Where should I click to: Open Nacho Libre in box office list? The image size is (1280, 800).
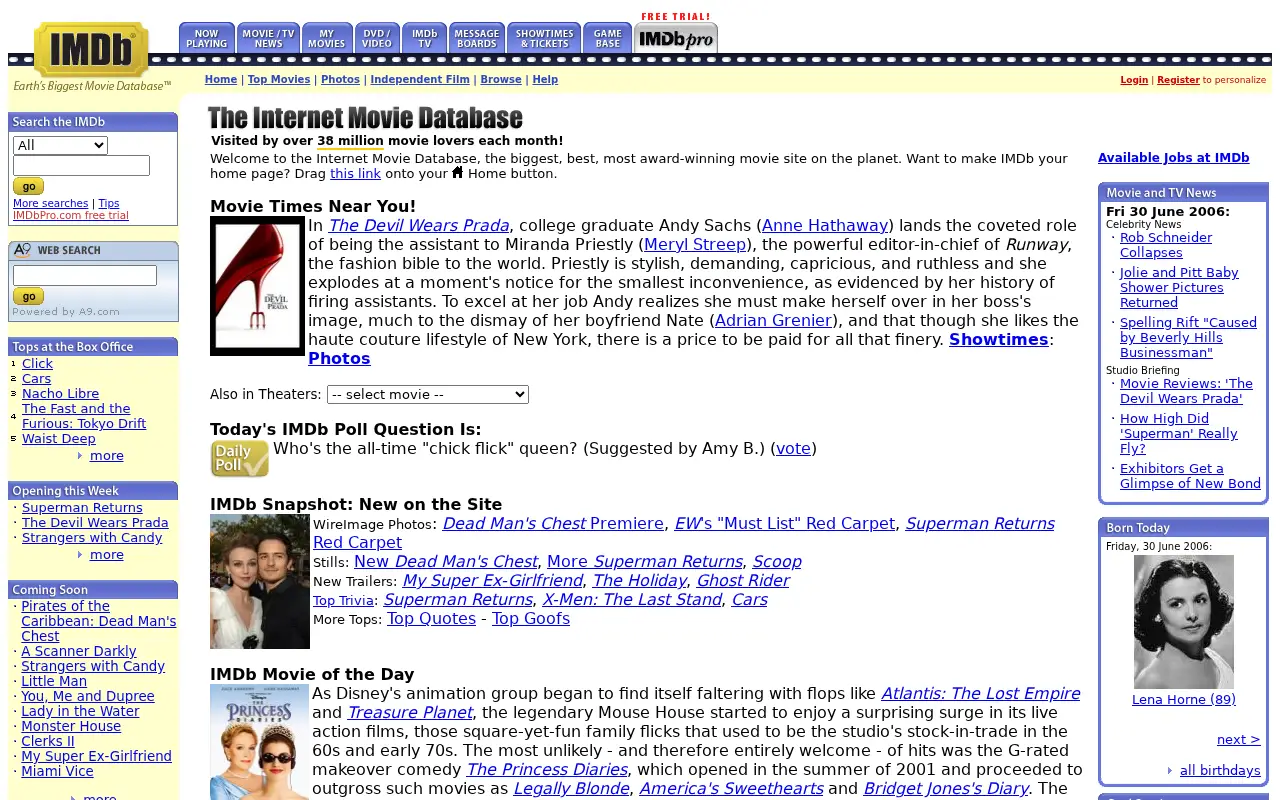[x=61, y=394]
